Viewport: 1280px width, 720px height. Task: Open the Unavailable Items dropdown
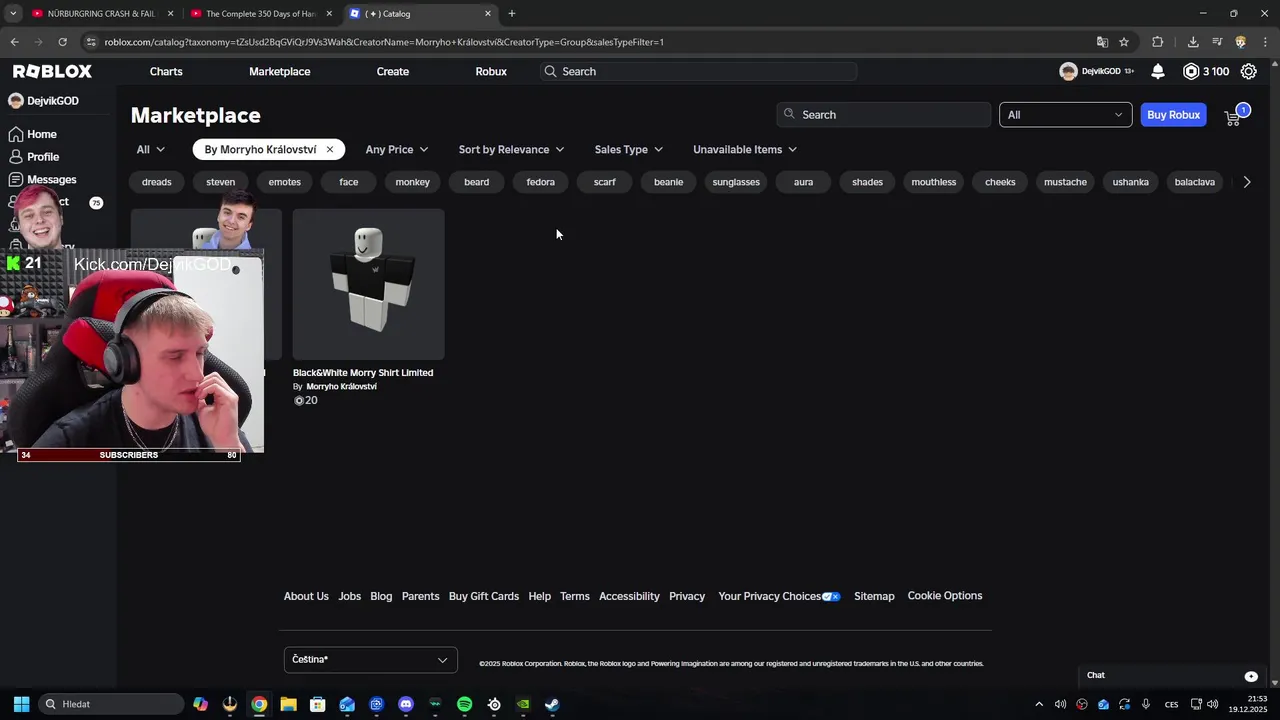[745, 149]
